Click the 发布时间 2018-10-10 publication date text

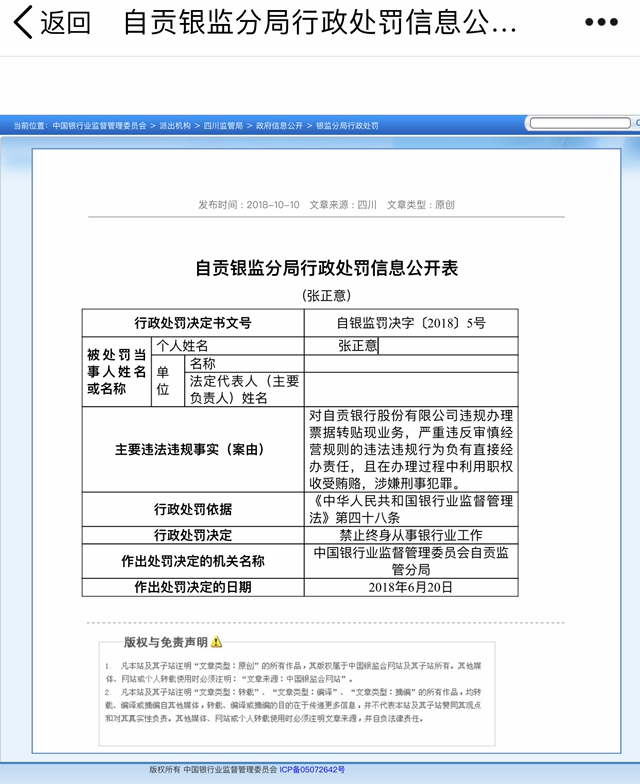tap(248, 204)
